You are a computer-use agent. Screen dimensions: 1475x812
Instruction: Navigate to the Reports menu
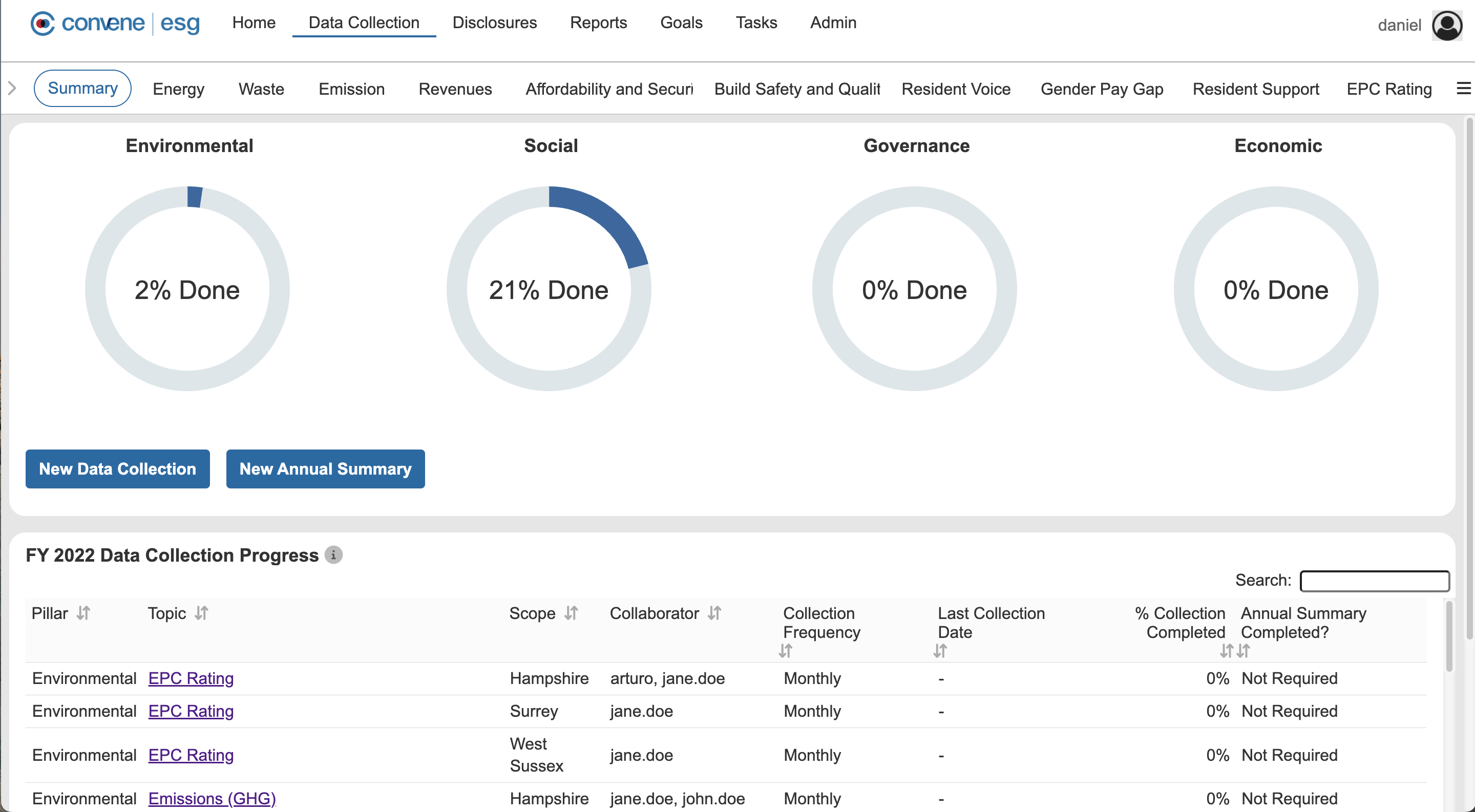tap(598, 23)
